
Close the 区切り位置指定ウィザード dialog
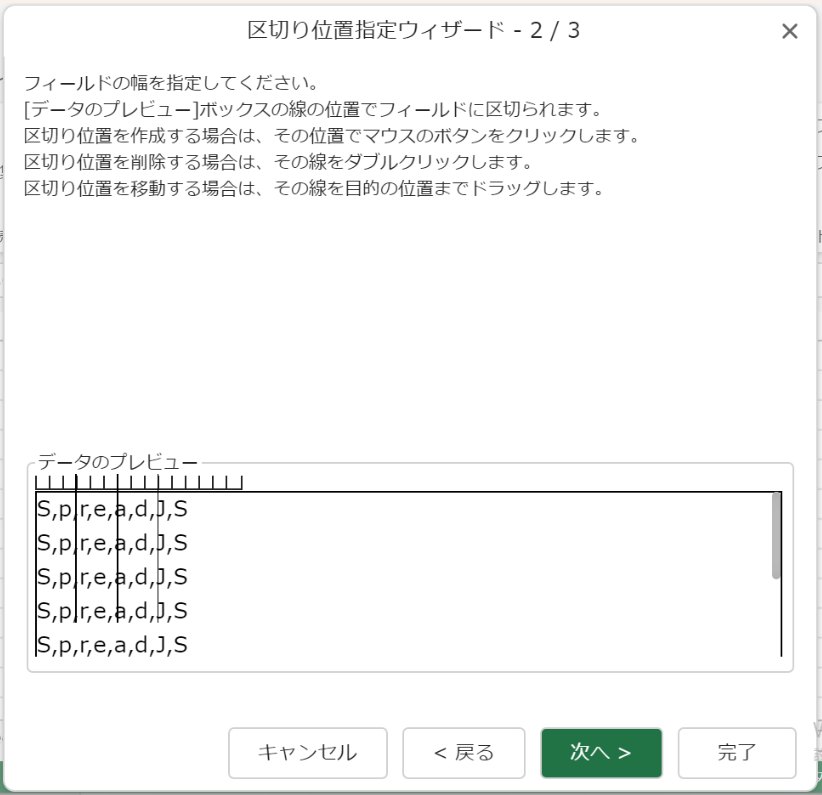[x=789, y=31]
